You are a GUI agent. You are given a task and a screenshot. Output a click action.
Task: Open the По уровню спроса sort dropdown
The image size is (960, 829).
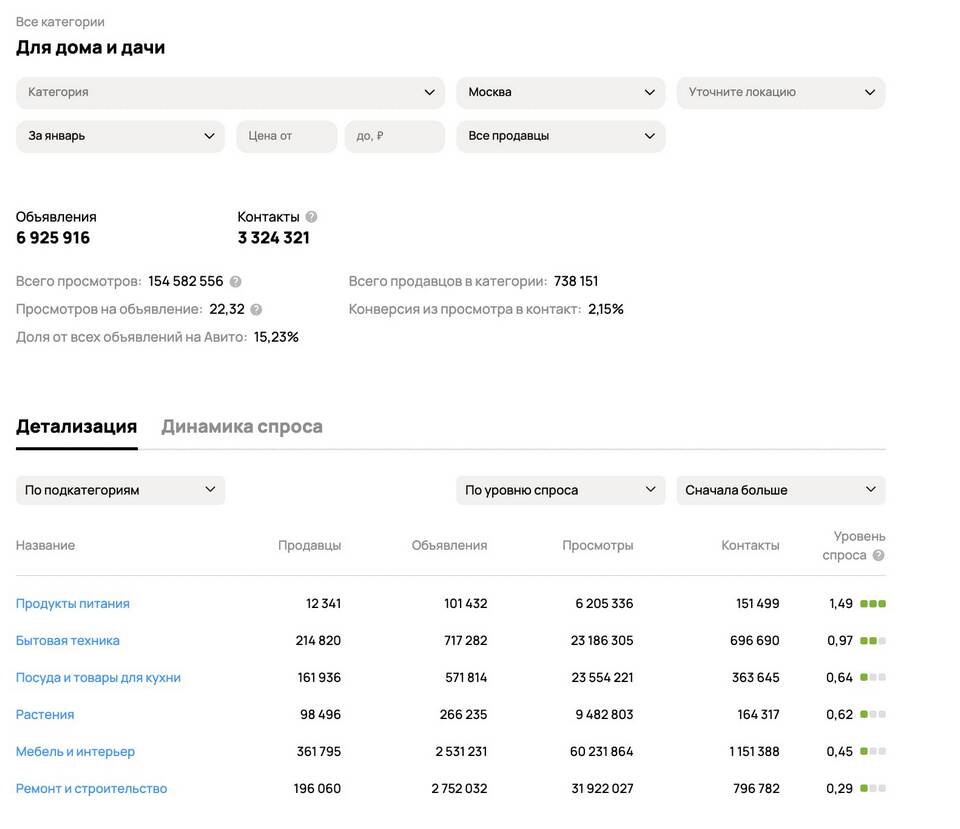tap(560, 490)
